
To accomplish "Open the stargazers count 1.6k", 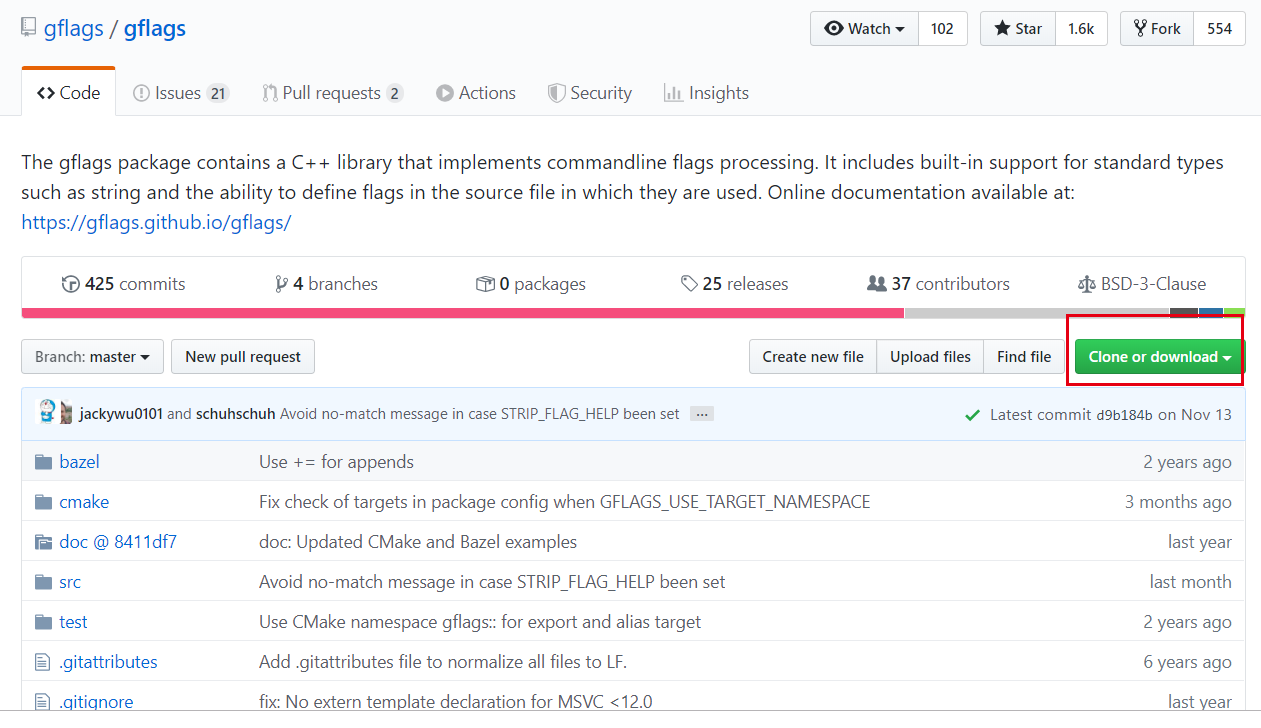I will click(1081, 29).
